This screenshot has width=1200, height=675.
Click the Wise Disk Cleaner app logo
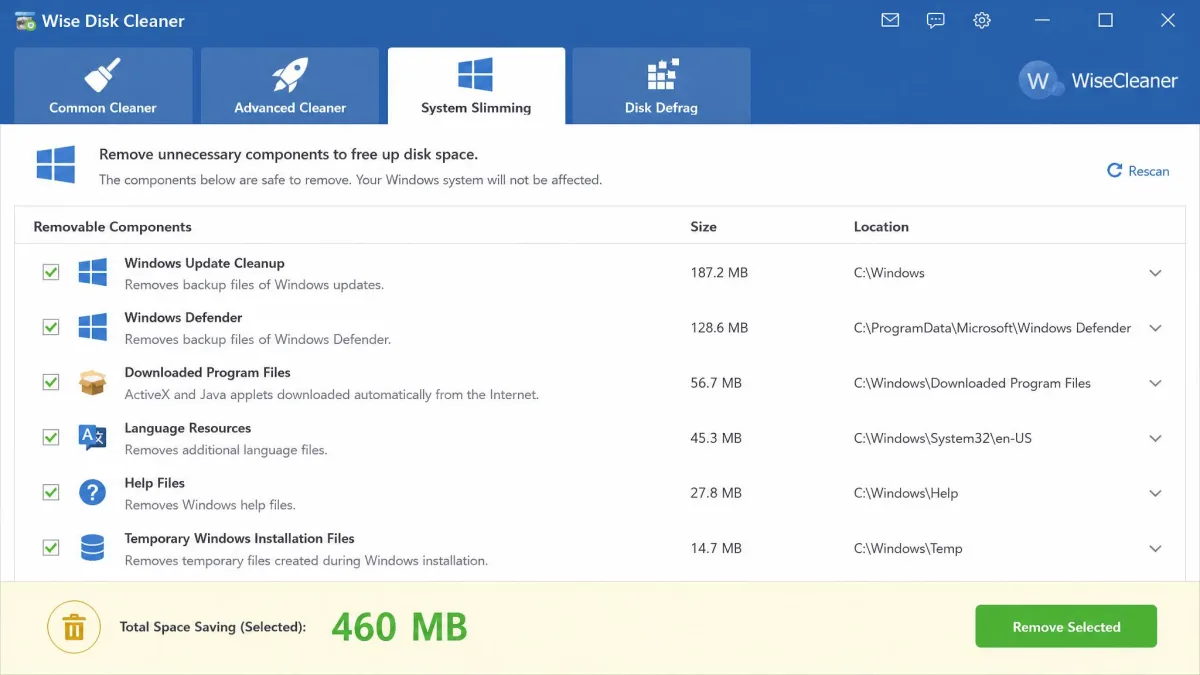click(x=25, y=20)
